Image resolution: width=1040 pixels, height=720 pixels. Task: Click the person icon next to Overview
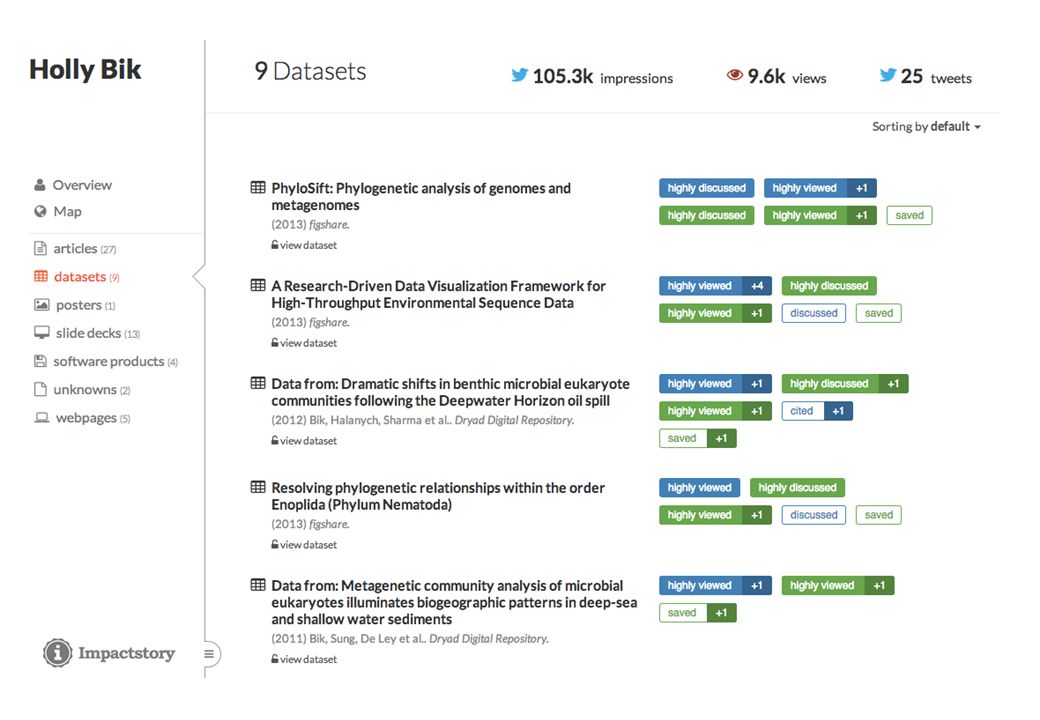coord(40,185)
